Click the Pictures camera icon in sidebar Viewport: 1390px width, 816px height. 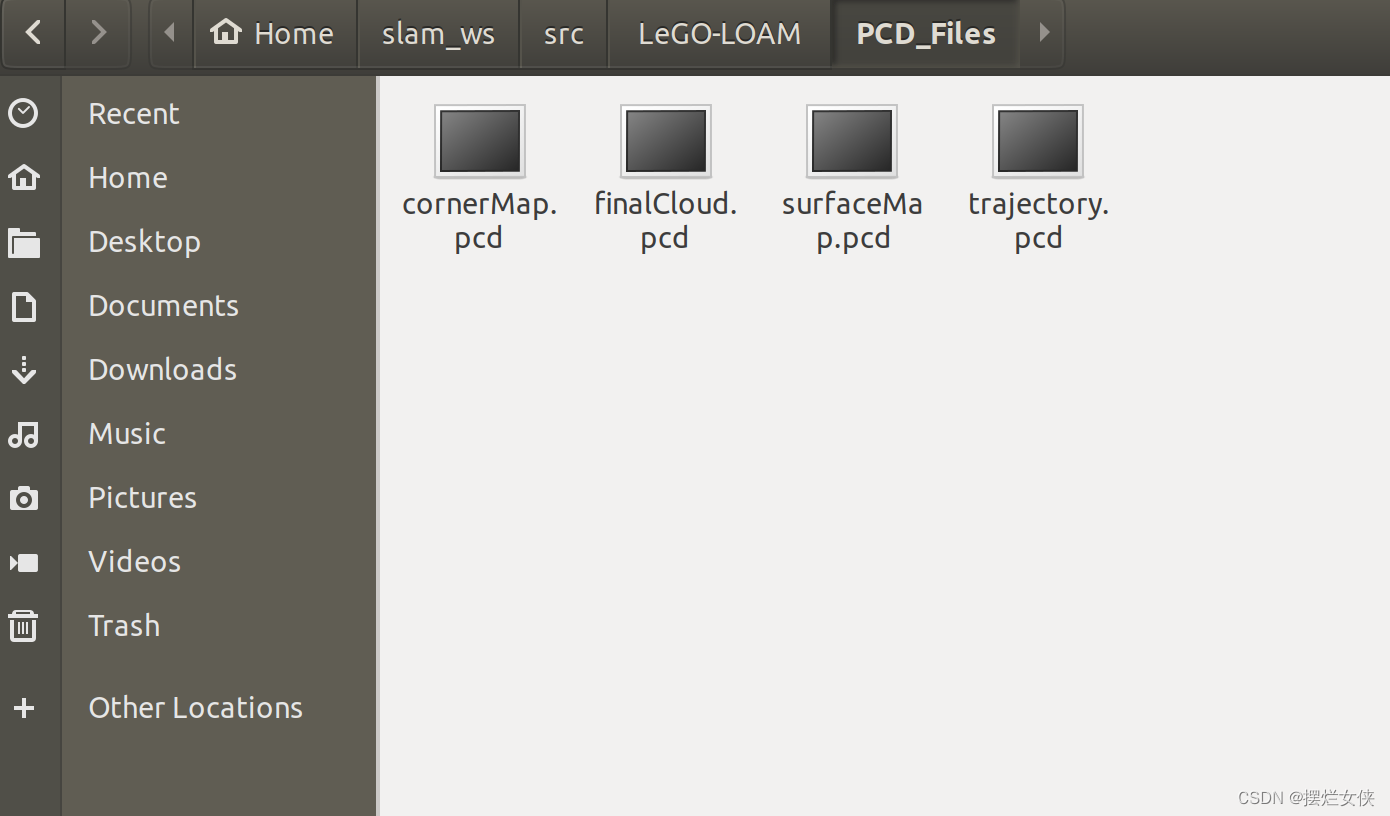23,498
